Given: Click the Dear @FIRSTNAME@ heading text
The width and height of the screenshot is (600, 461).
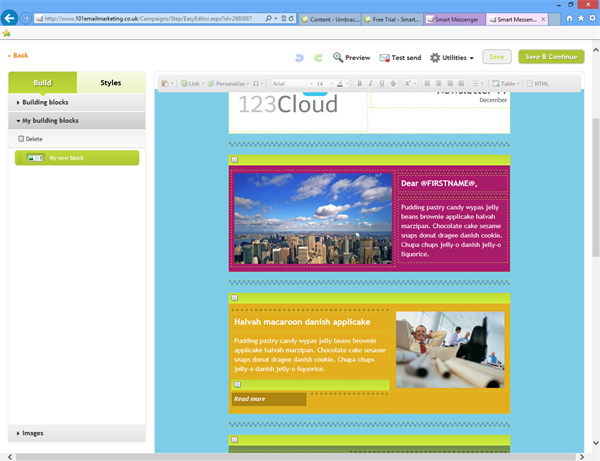Looking at the screenshot, I should coord(439,183).
